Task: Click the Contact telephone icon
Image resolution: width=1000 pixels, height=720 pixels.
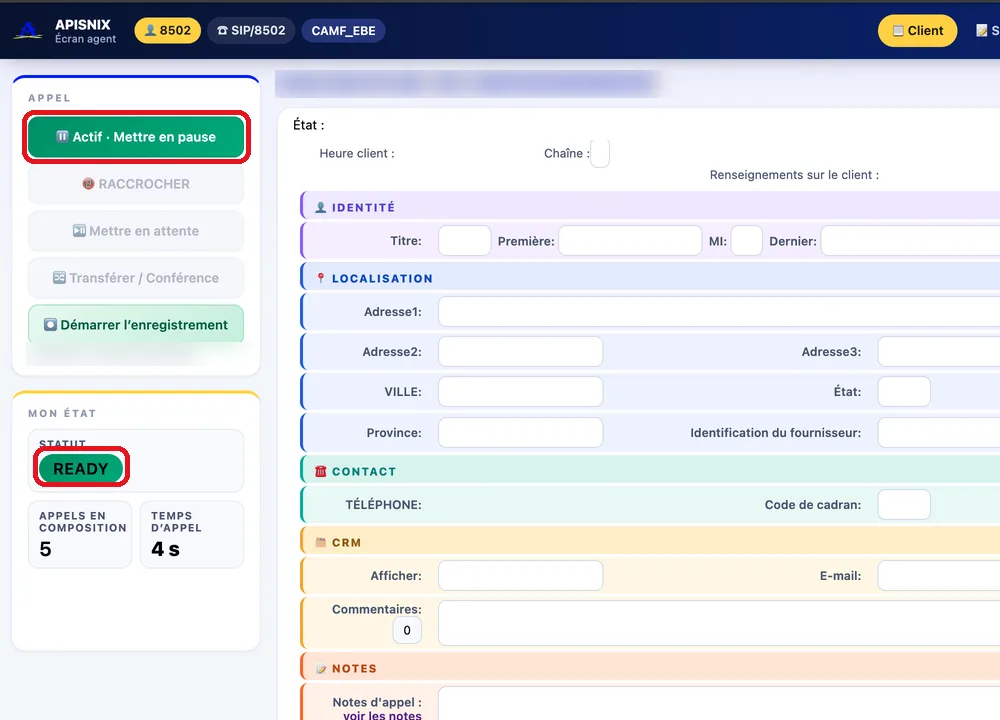Action: click(x=321, y=471)
